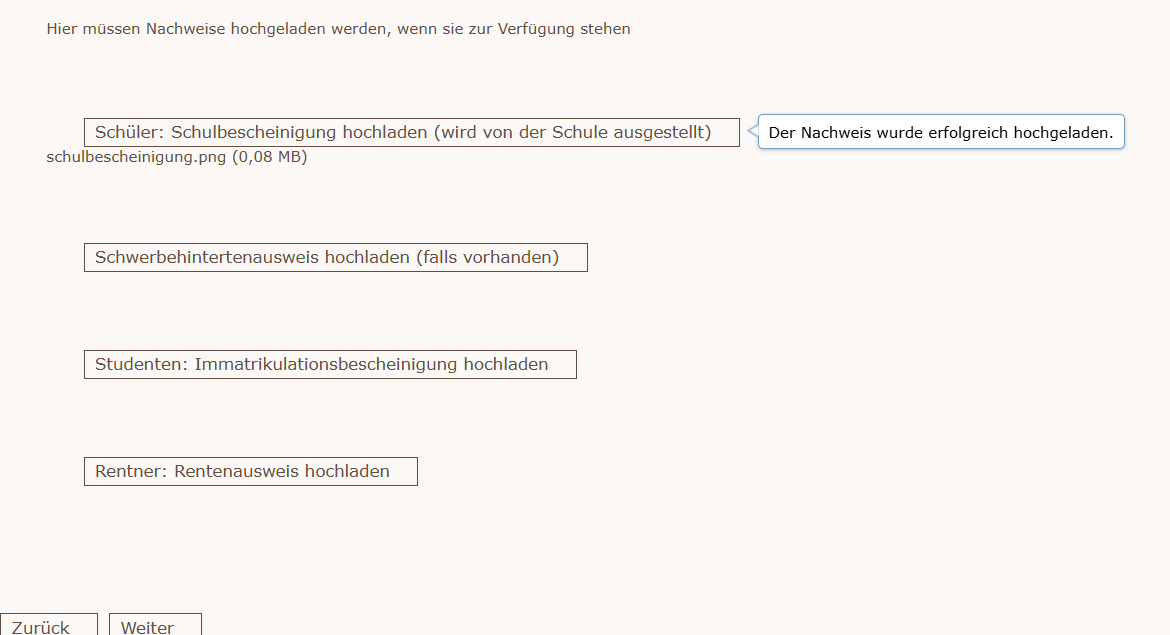Screen dimensions: 1170x635
Task: Click the "Hier müssen Nachweise hochgeladen werden" heading
Action: click(338, 29)
